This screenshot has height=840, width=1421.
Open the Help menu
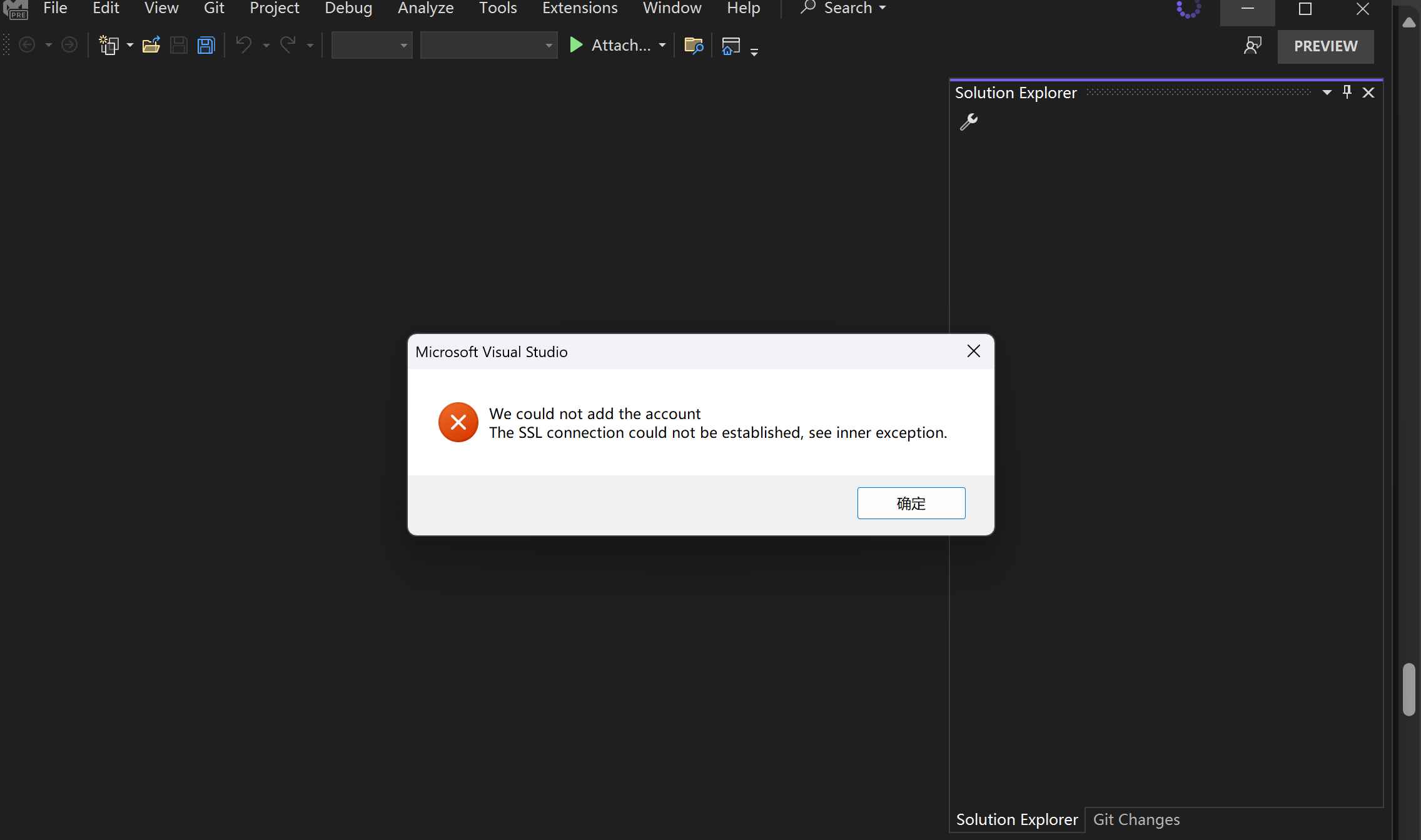[x=743, y=8]
